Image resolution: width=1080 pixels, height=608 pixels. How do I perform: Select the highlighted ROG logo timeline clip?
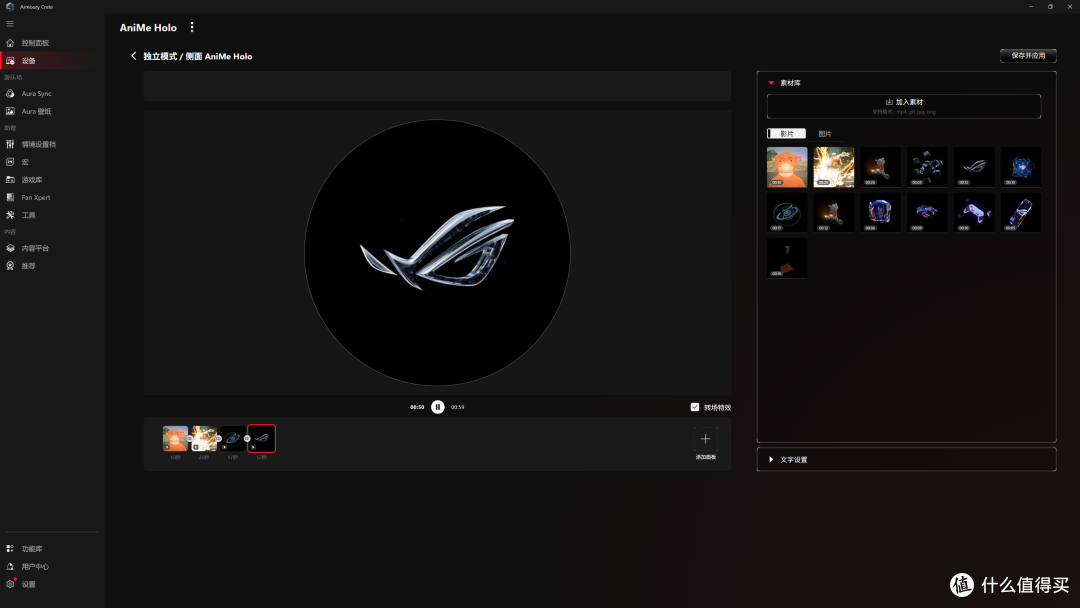pyautogui.click(x=262, y=439)
